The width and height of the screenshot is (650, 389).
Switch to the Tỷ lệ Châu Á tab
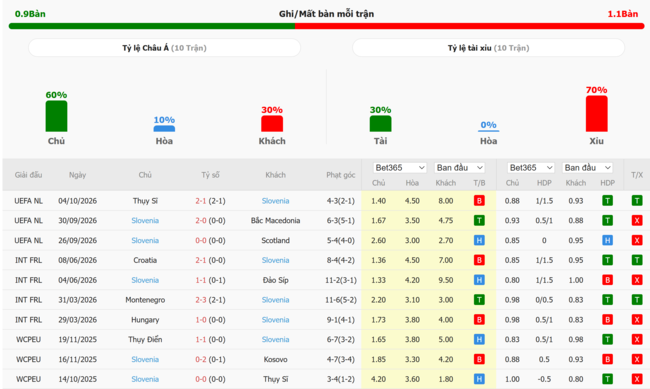point(164,48)
